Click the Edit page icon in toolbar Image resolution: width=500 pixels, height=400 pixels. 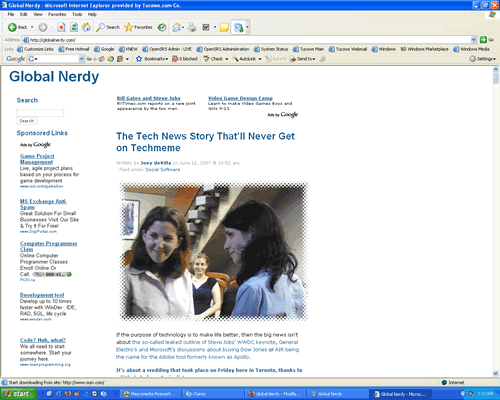point(206,27)
